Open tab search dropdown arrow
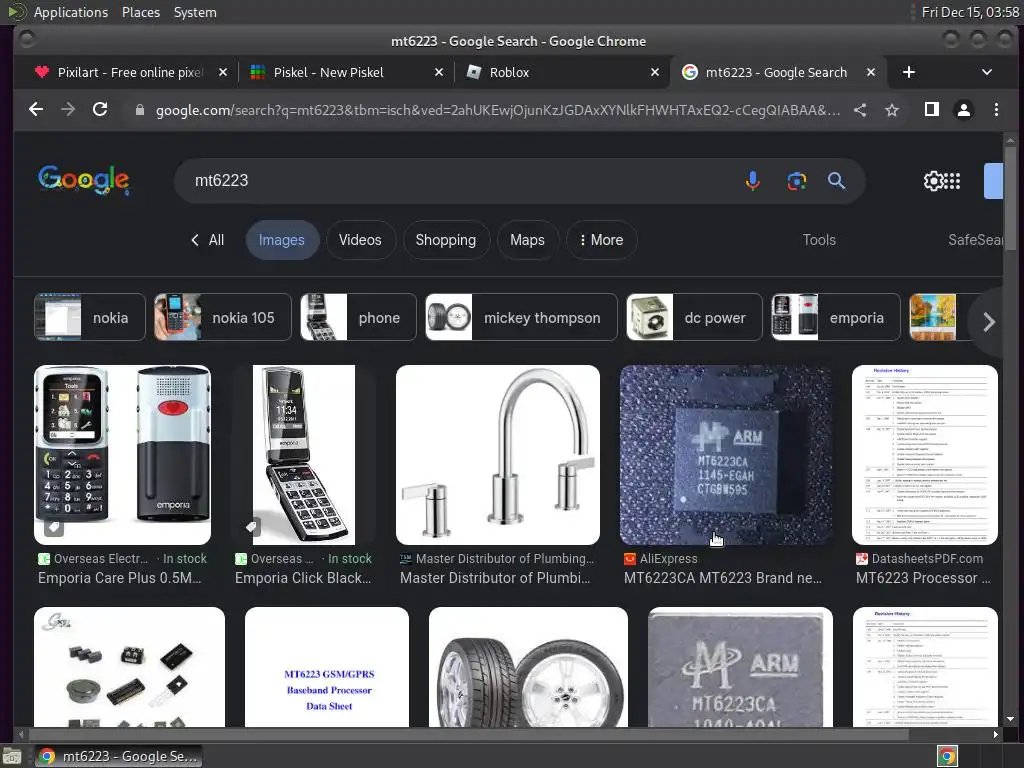This screenshot has width=1024, height=768. tap(987, 72)
